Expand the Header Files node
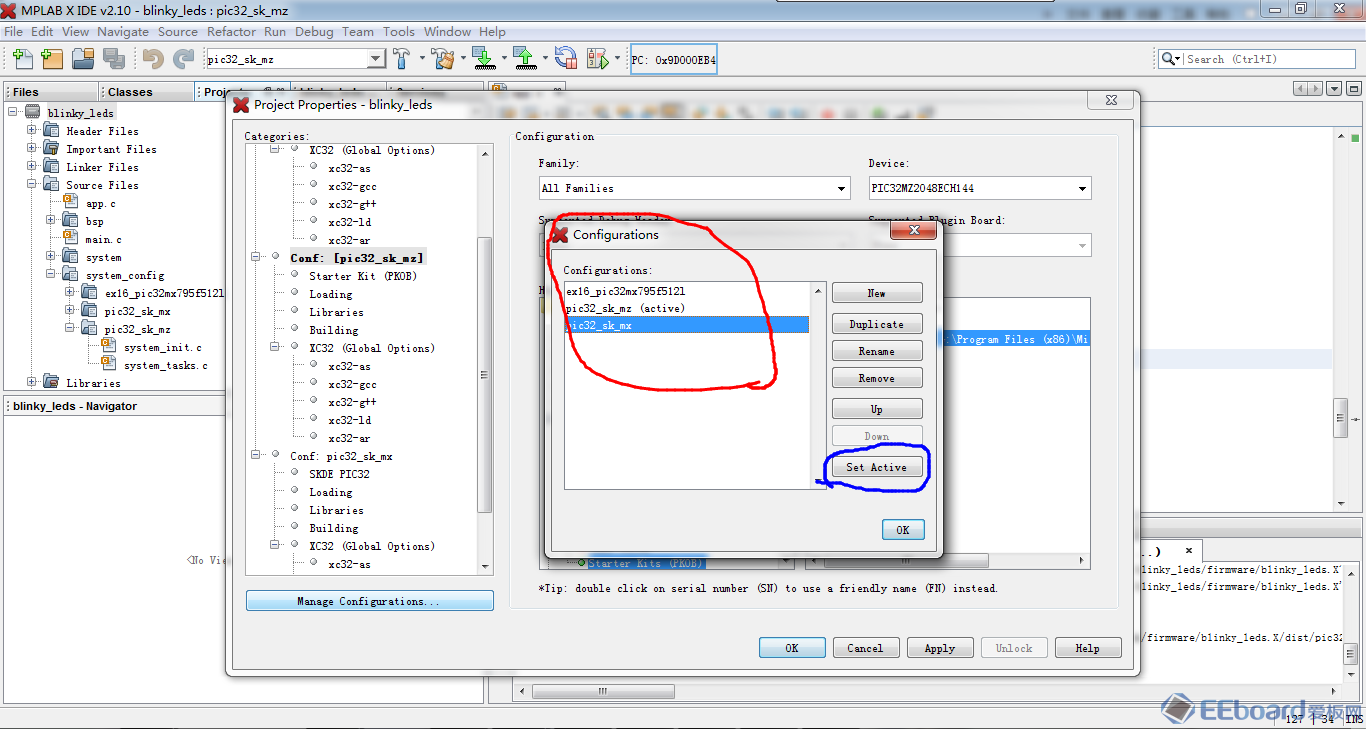 [32, 131]
